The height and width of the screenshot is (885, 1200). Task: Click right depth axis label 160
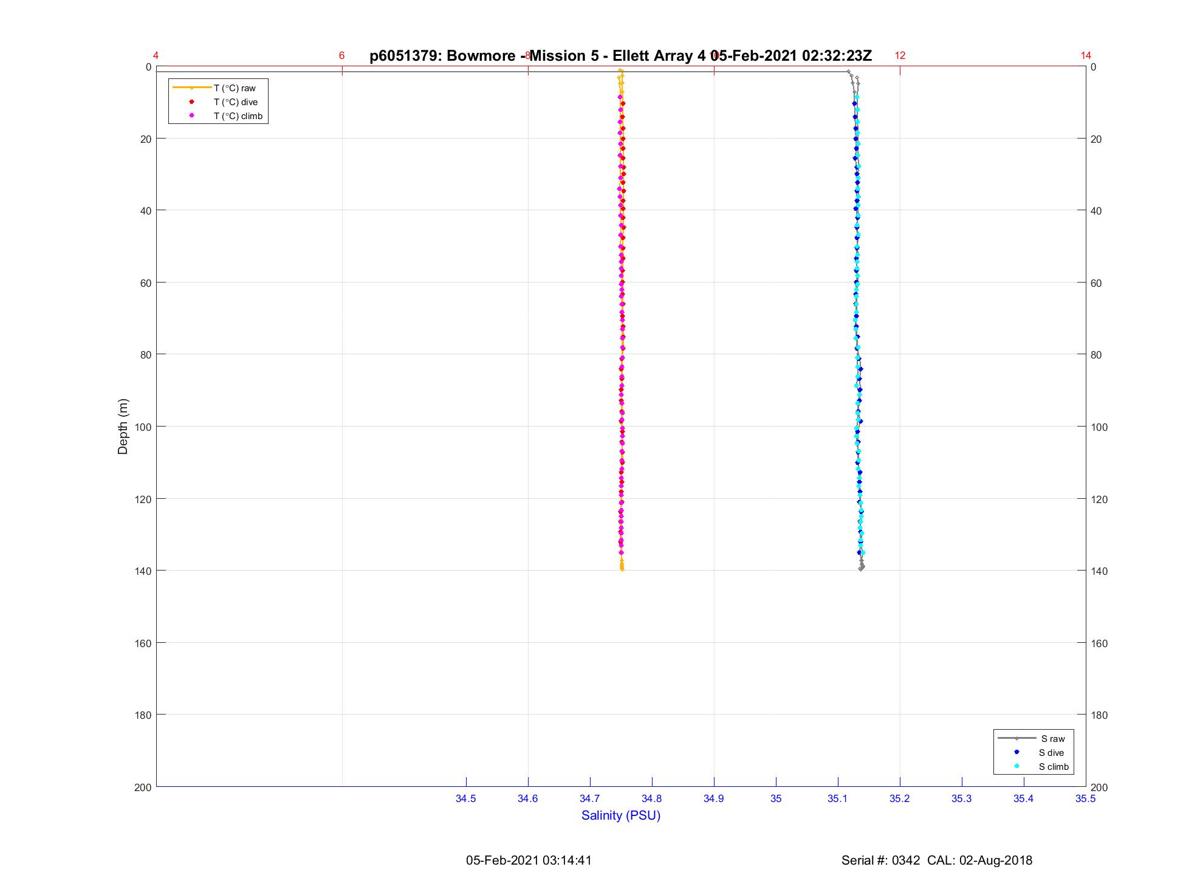(1100, 643)
